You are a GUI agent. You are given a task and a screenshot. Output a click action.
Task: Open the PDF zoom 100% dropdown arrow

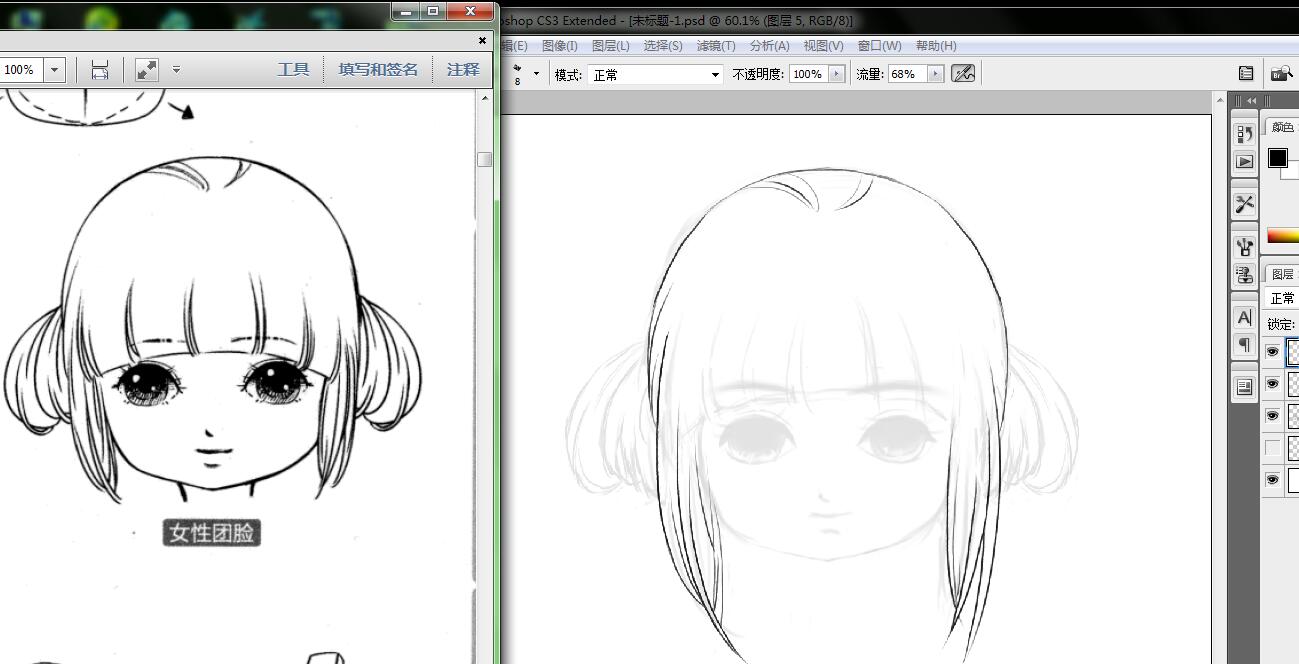54,70
